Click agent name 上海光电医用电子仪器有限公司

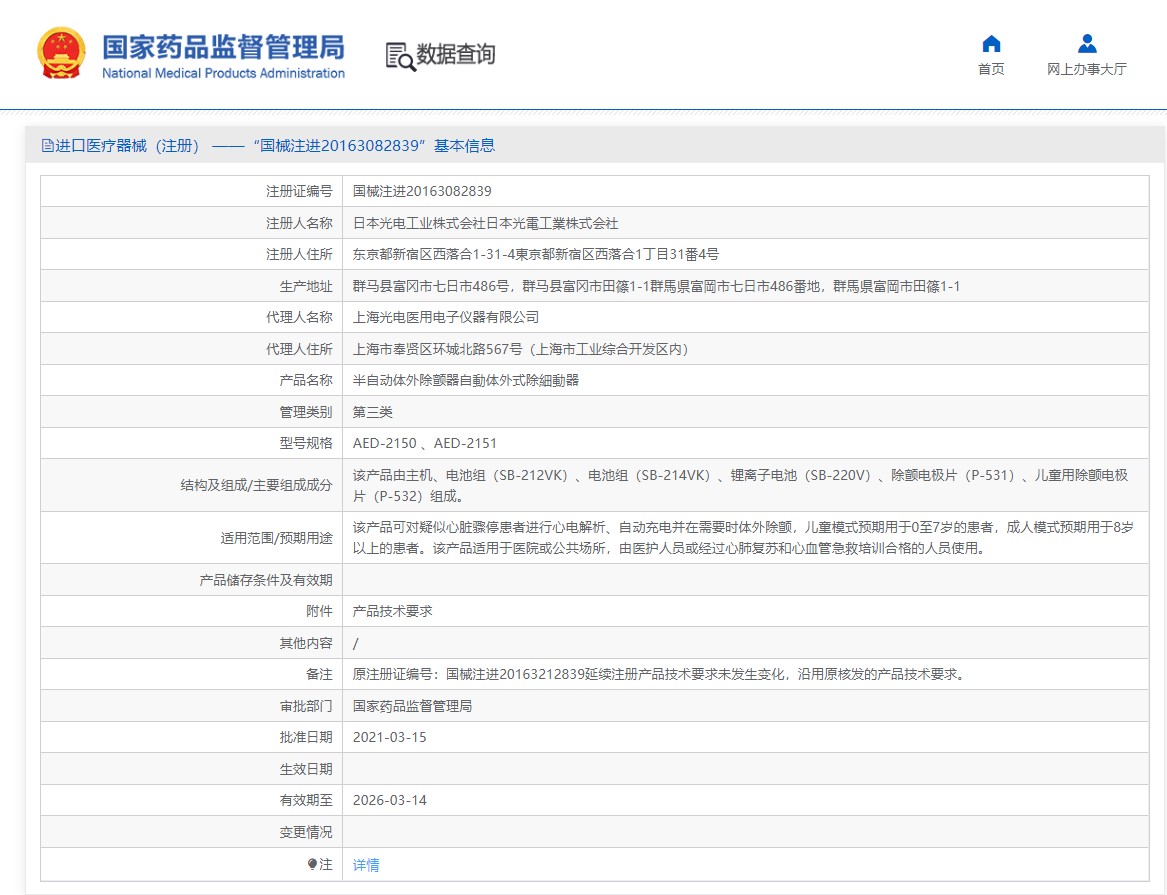pyautogui.click(x=446, y=317)
